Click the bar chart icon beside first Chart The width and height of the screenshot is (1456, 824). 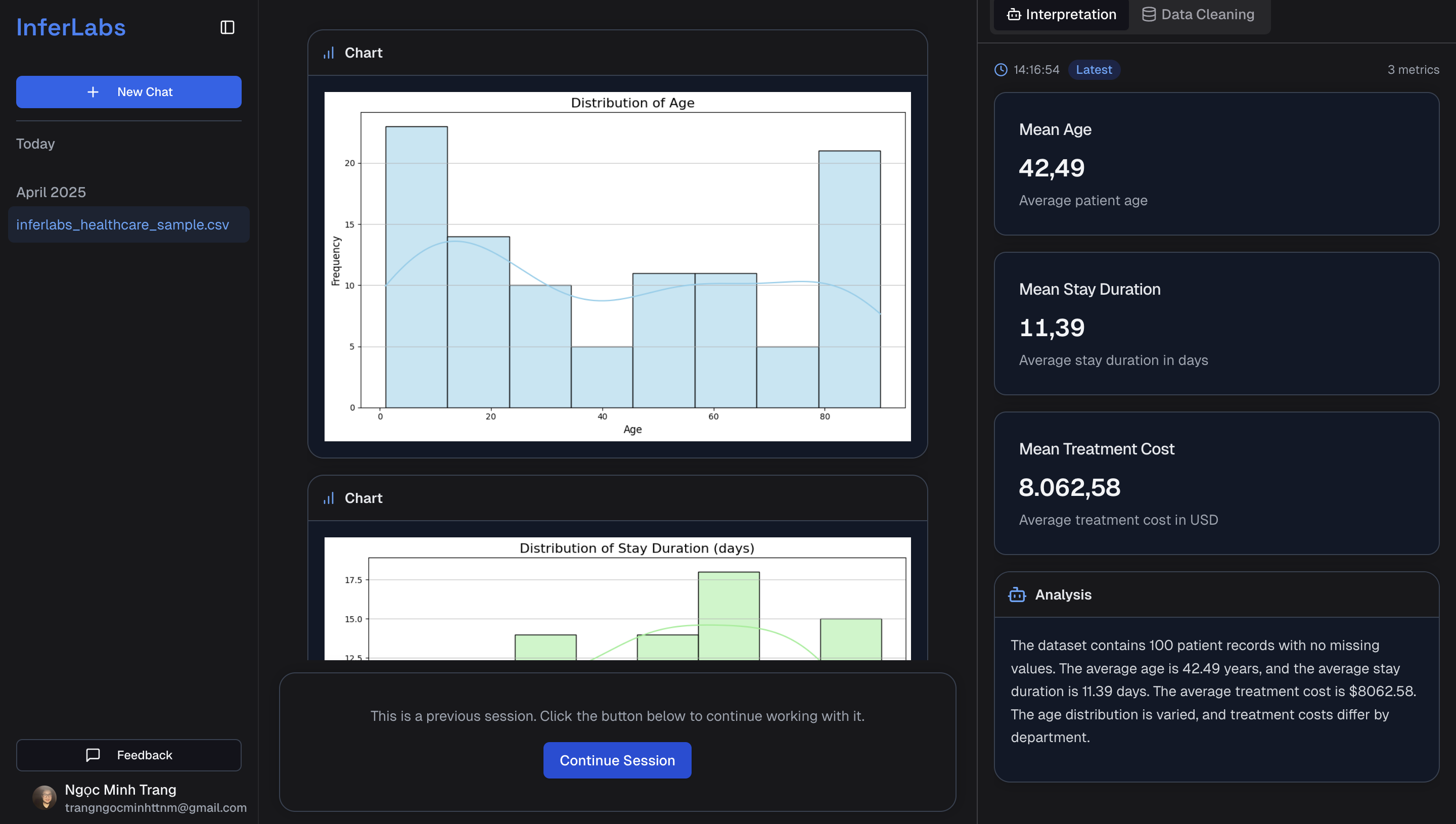[329, 53]
